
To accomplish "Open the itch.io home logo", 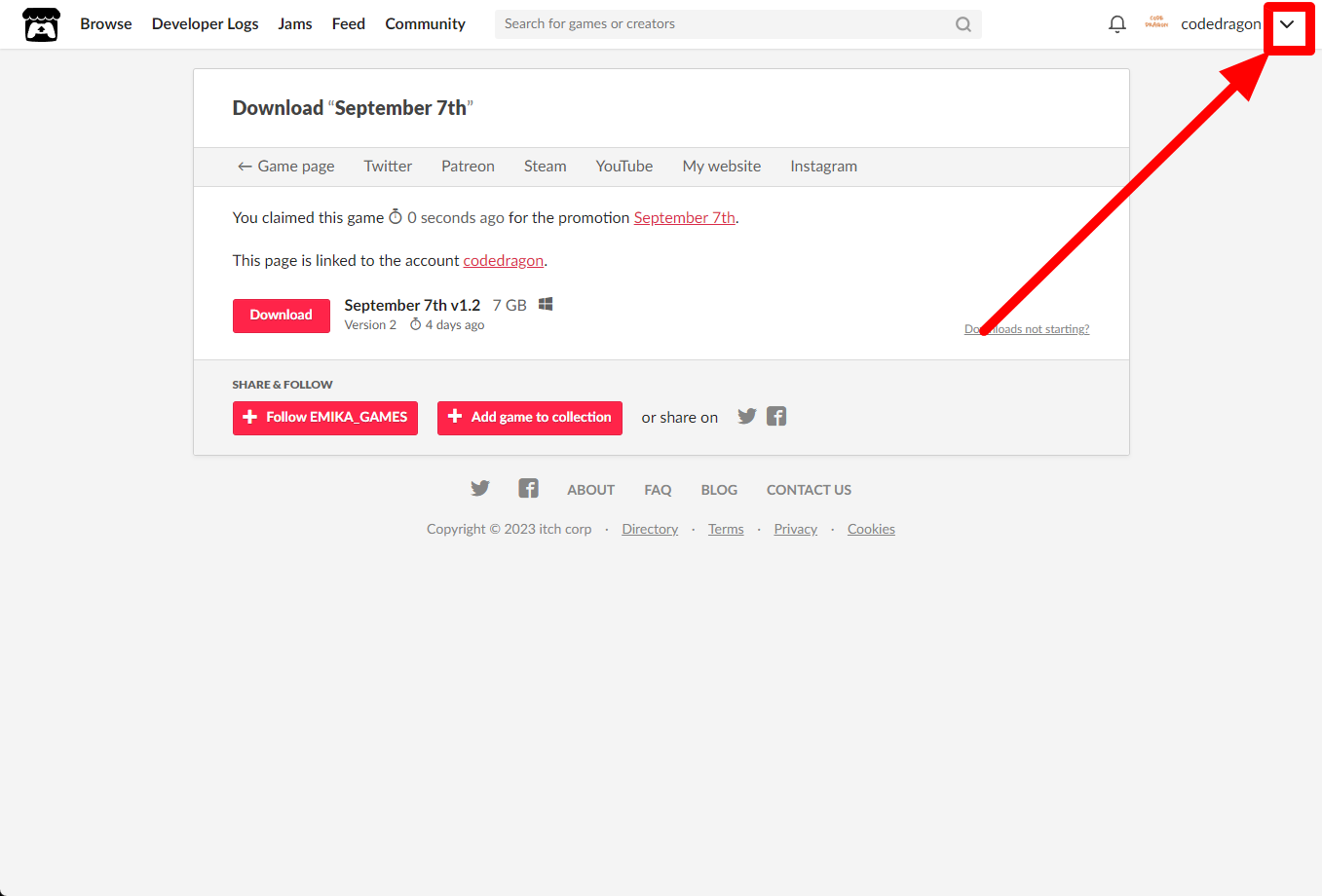I will [x=41, y=24].
